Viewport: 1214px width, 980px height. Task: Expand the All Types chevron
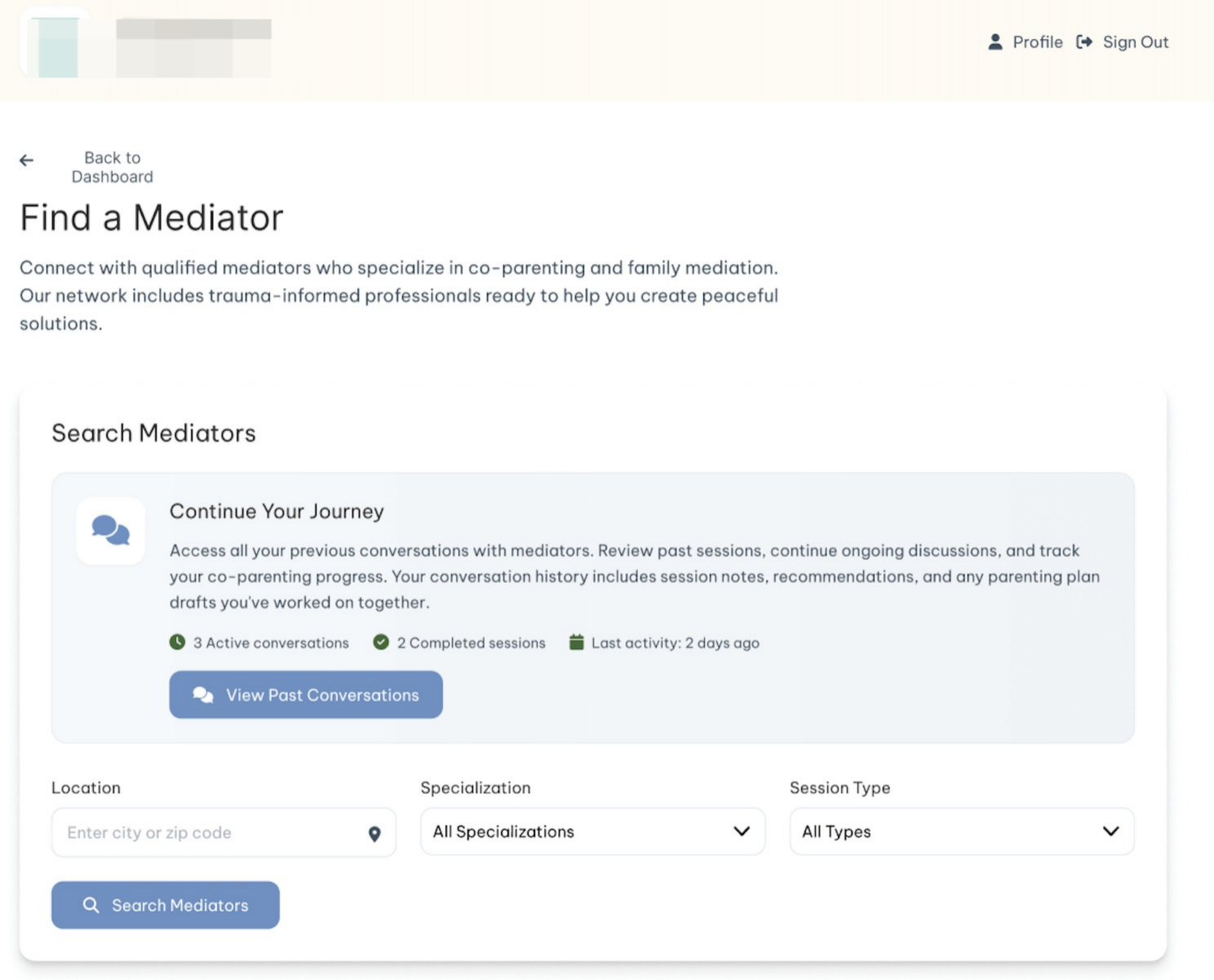coord(1110,831)
